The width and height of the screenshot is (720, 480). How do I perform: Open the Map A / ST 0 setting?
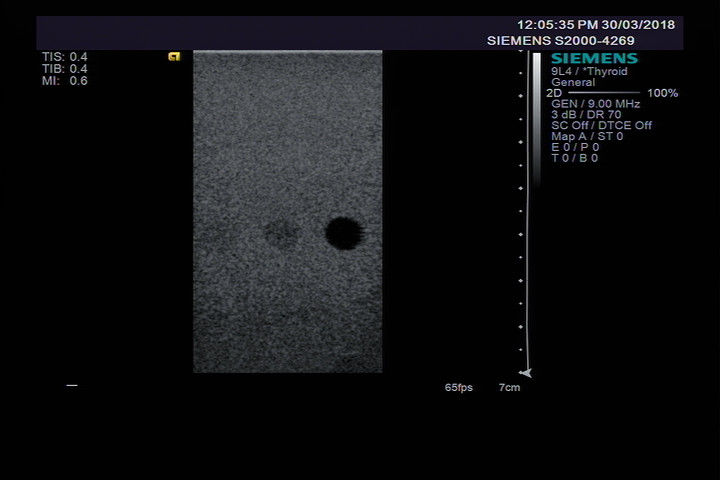[x=587, y=136]
